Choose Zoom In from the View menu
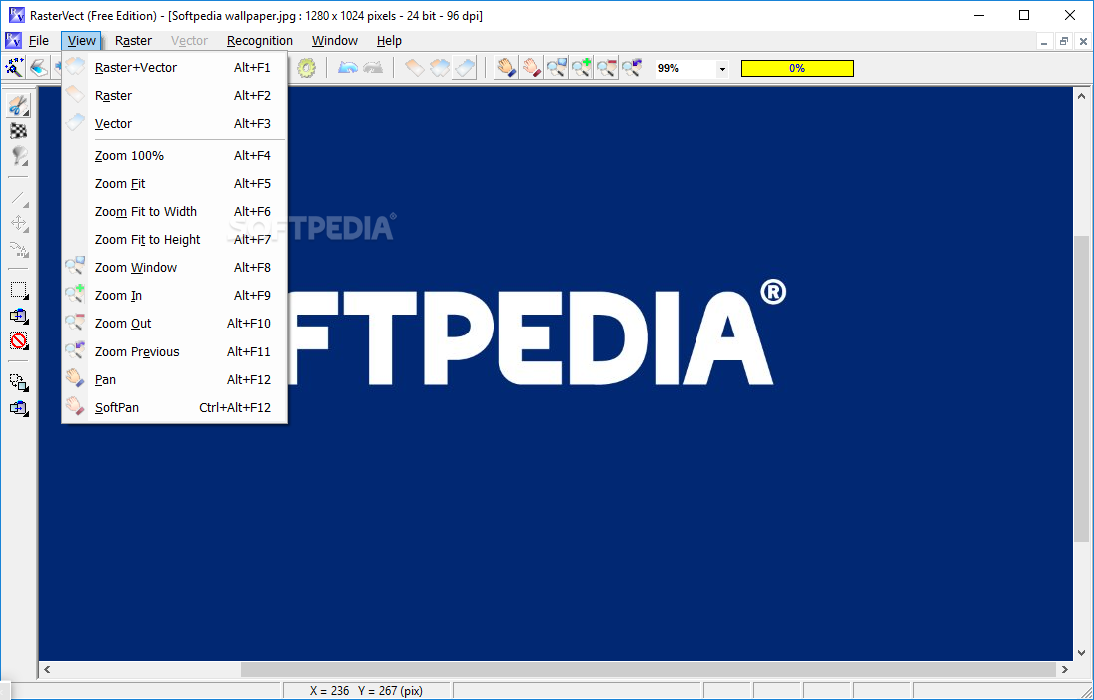Image resolution: width=1094 pixels, height=700 pixels. click(174, 295)
